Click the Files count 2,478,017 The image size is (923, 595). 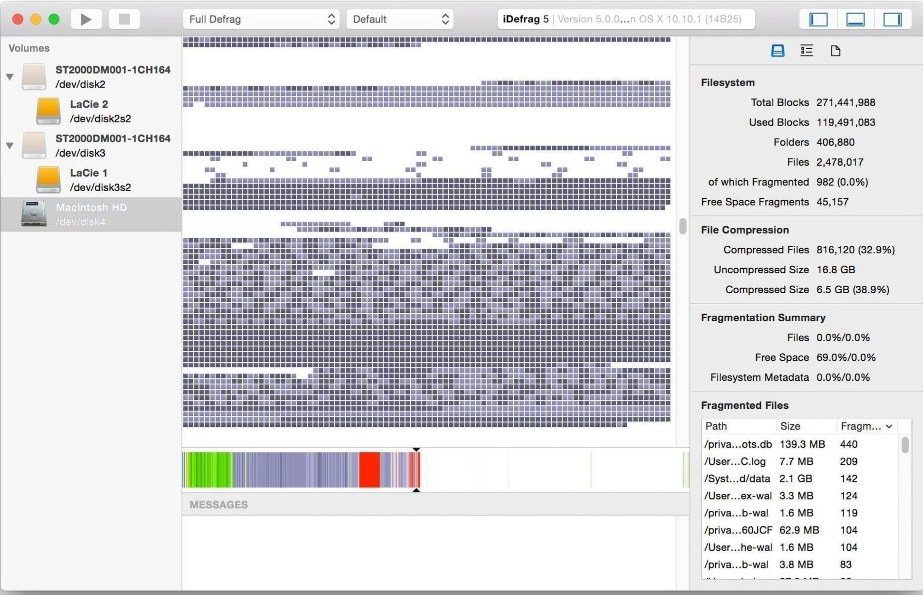839,162
